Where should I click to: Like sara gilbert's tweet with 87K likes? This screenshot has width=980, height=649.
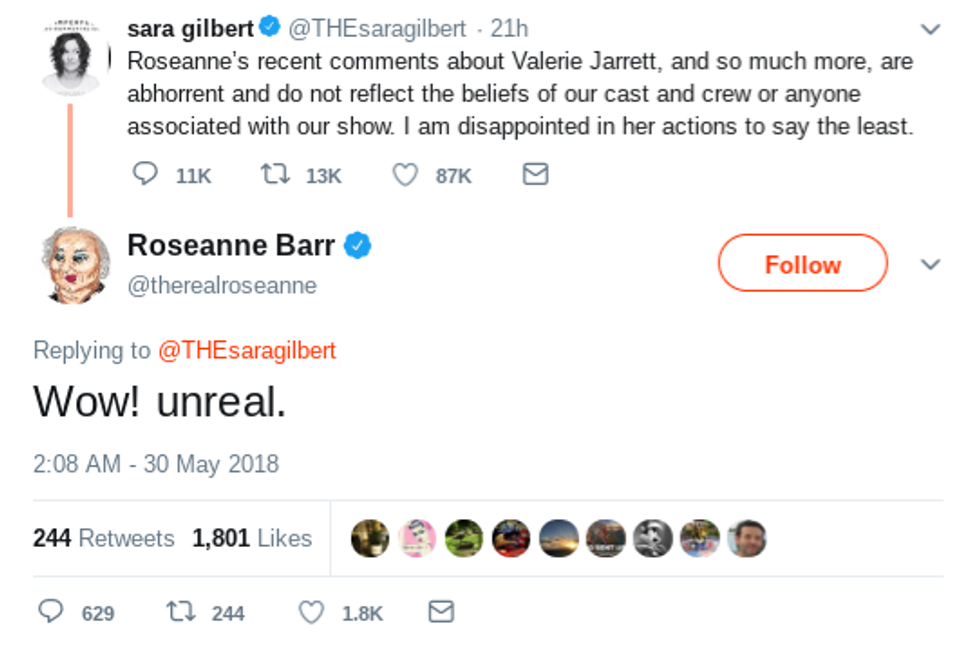[x=404, y=175]
